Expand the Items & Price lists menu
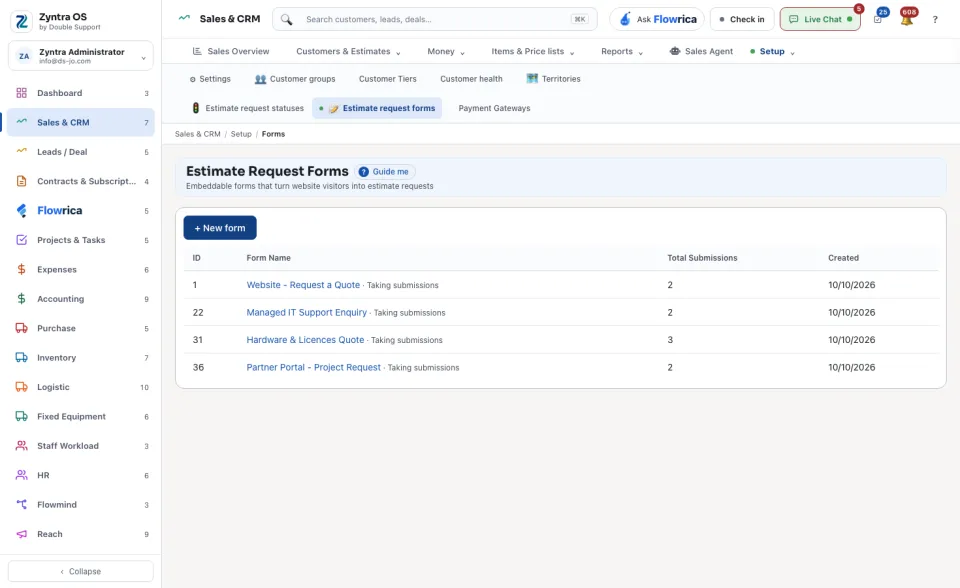This screenshot has height=588, width=960. 533,51
